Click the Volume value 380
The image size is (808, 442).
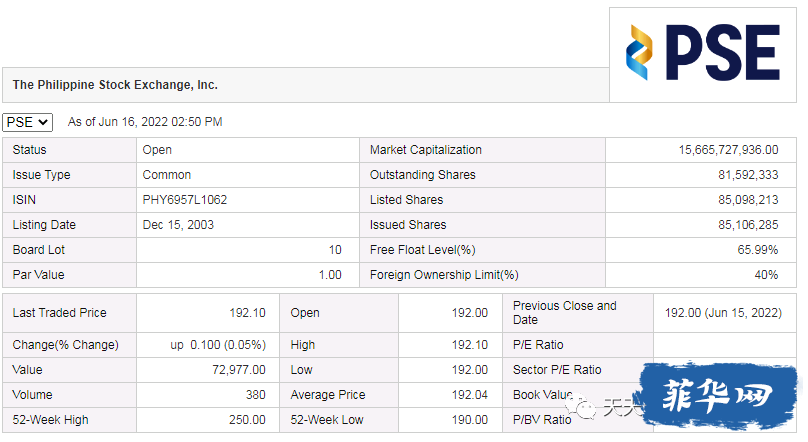pyautogui.click(x=256, y=395)
